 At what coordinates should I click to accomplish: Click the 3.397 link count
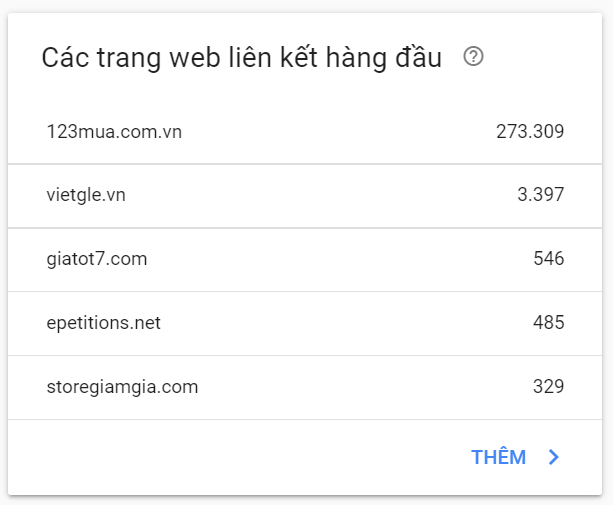[541, 194]
